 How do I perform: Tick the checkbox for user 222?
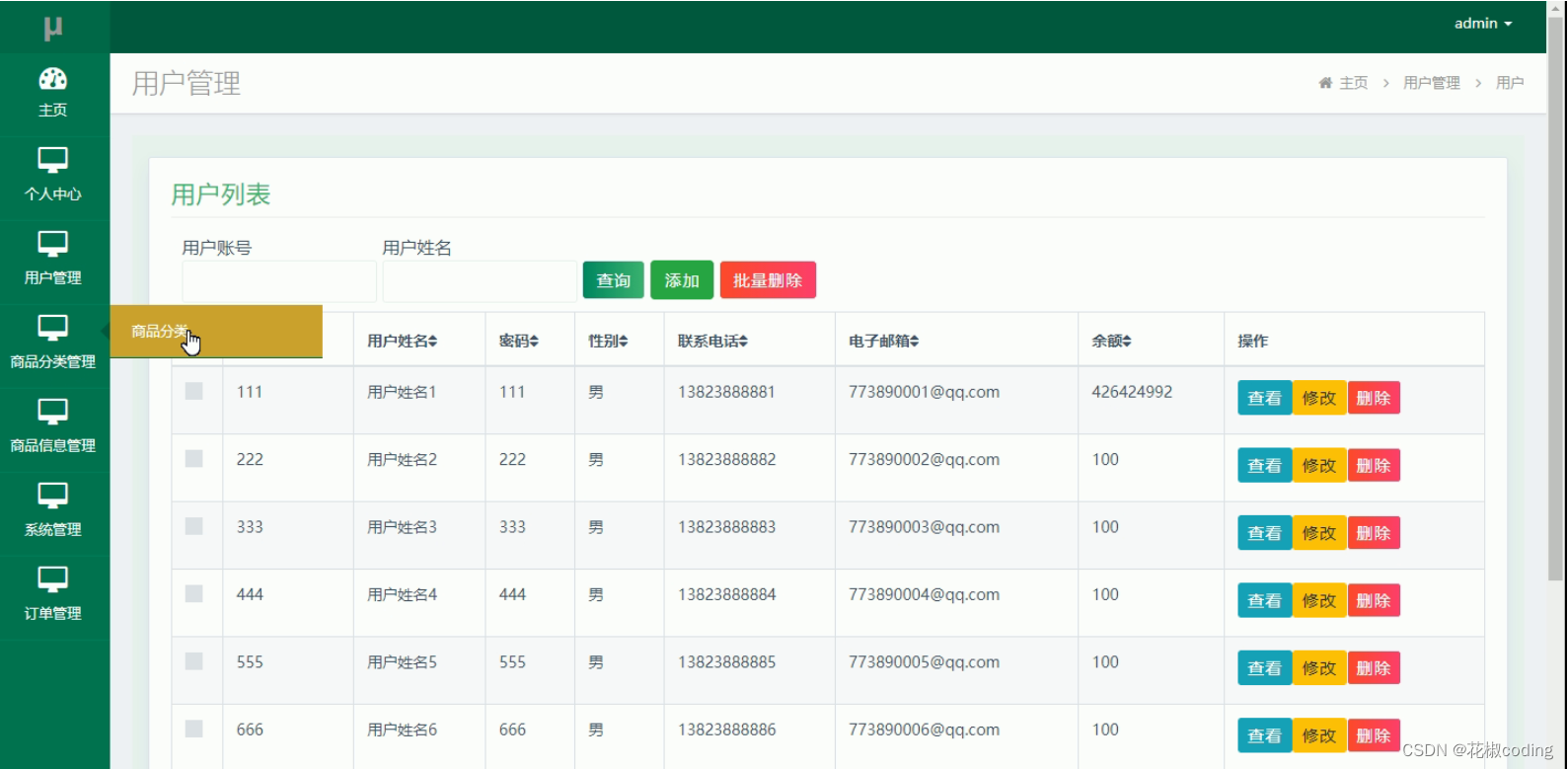point(194,458)
